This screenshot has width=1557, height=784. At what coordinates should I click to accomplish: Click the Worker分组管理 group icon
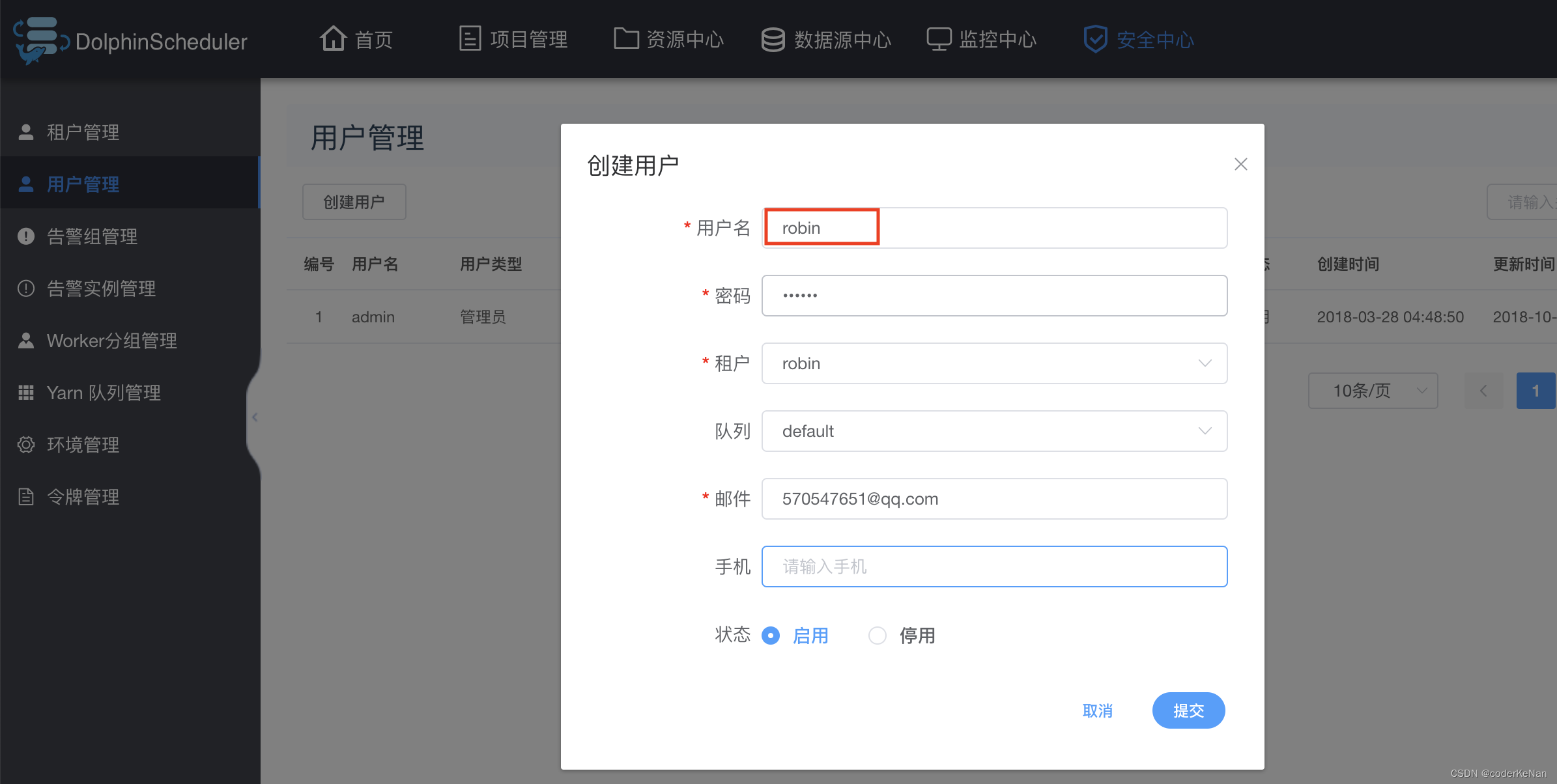(26, 341)
